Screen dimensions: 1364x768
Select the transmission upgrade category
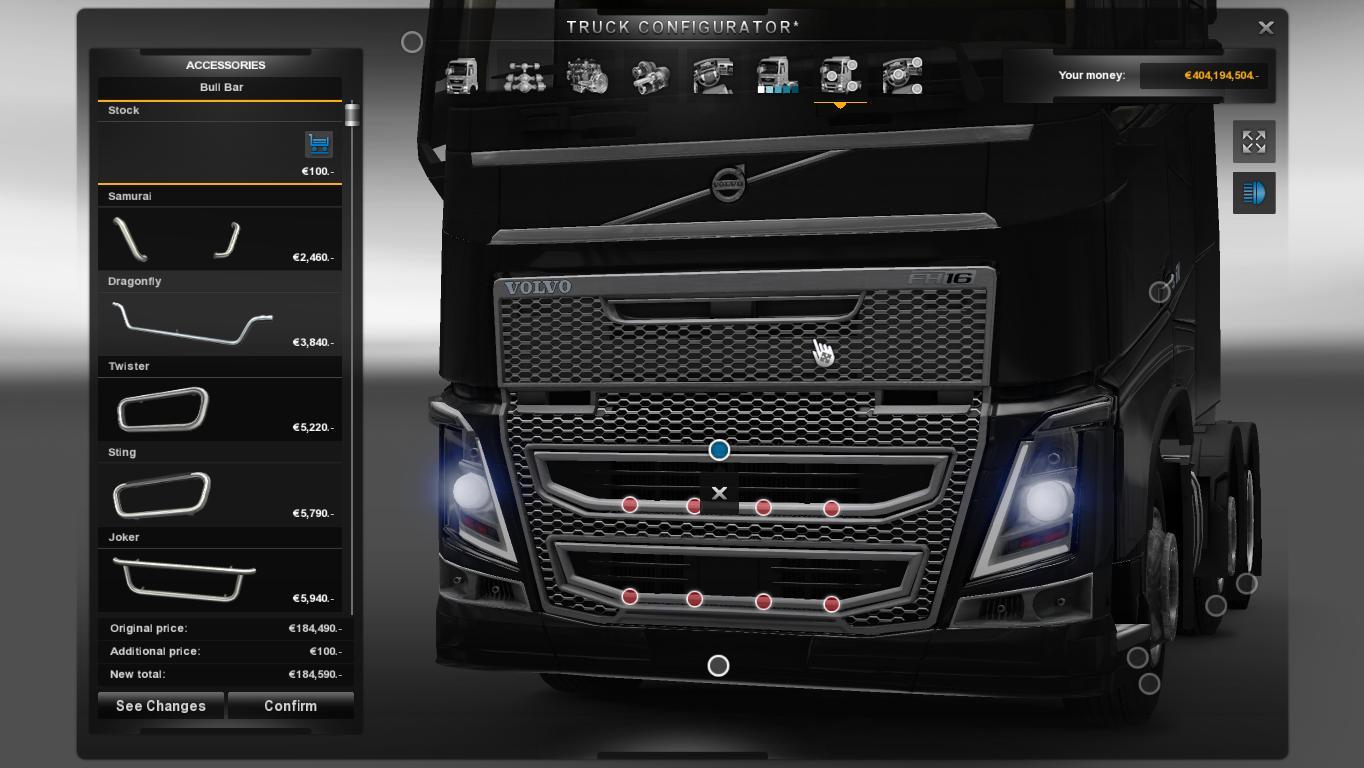tap(650, 76)
